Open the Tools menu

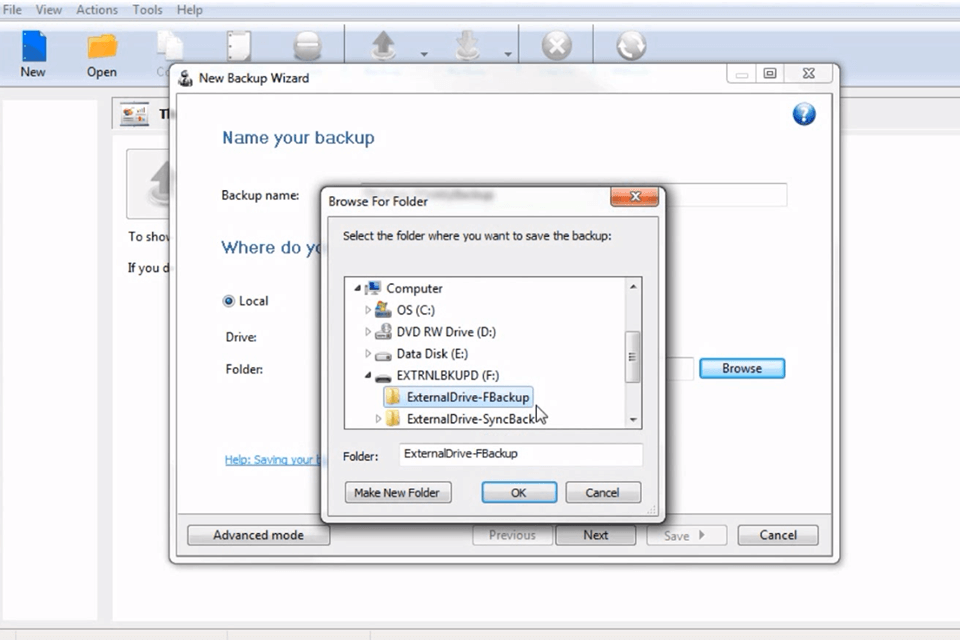tap(147, 9)
